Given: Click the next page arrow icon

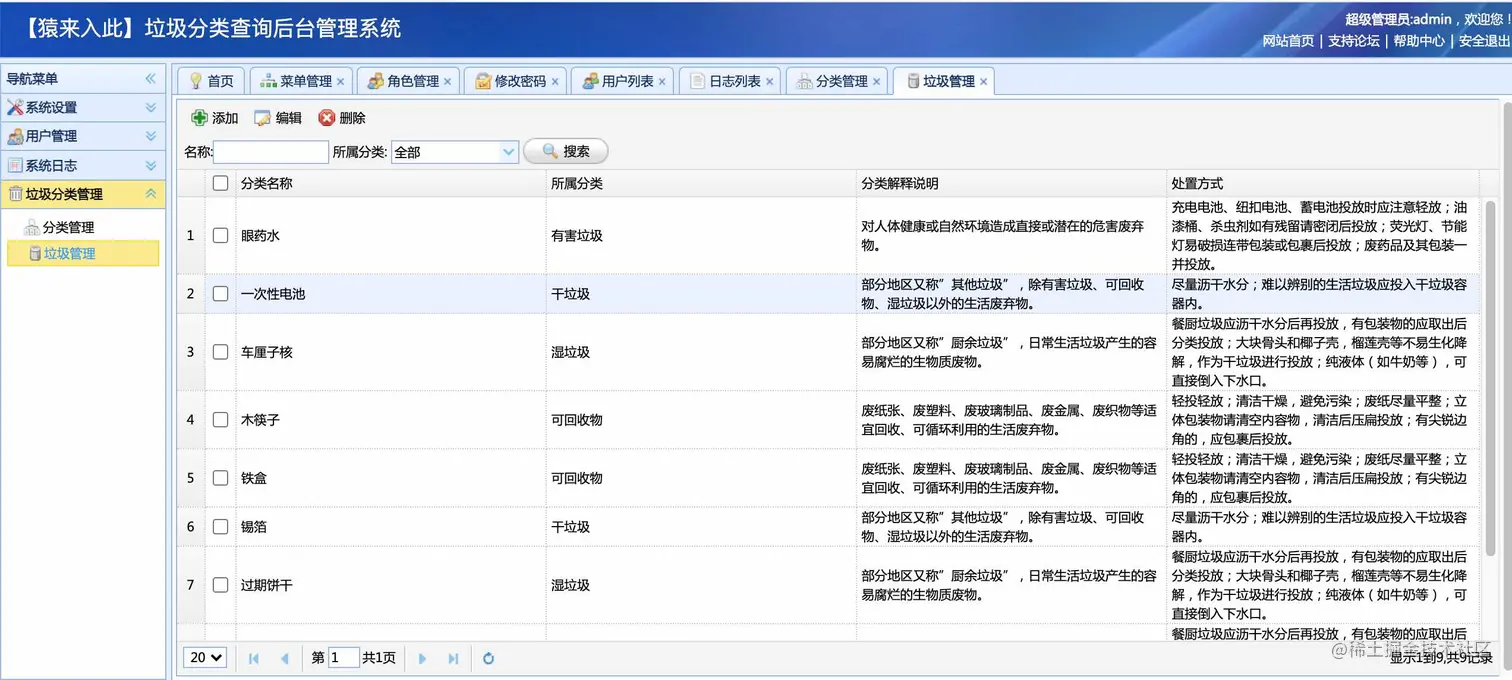Looking at the screenshot, I should click(422, 658).
